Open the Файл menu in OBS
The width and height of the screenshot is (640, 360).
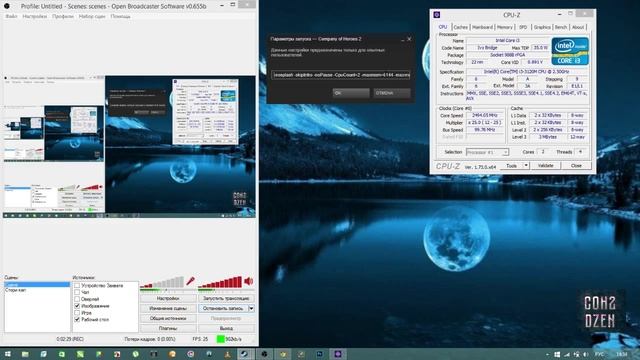click(x=11, y=17)
